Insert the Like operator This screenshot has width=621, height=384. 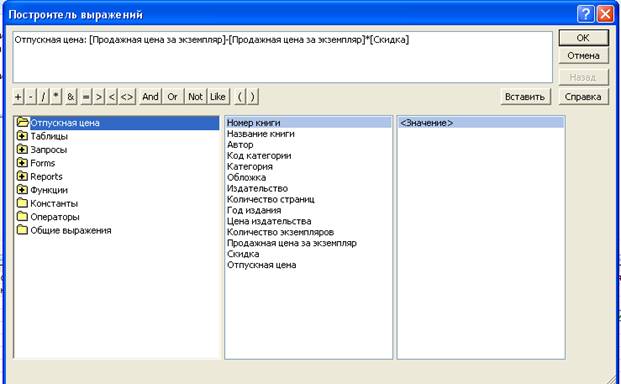click(x=218, y=97)
